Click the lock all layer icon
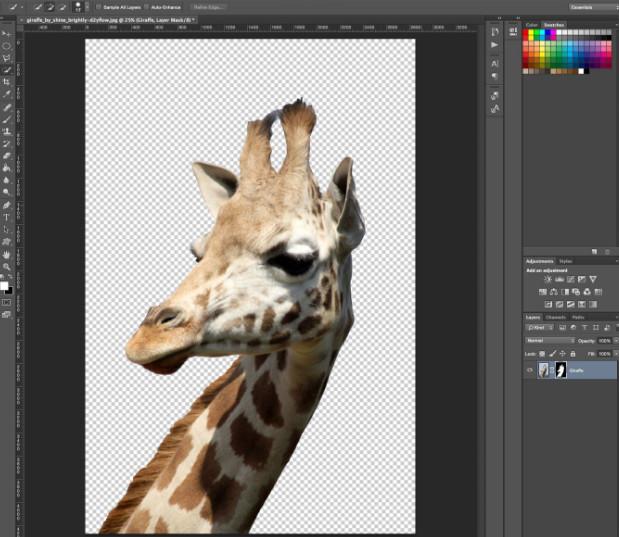Viewport: 619px width, 537px height. coord(572,353)
